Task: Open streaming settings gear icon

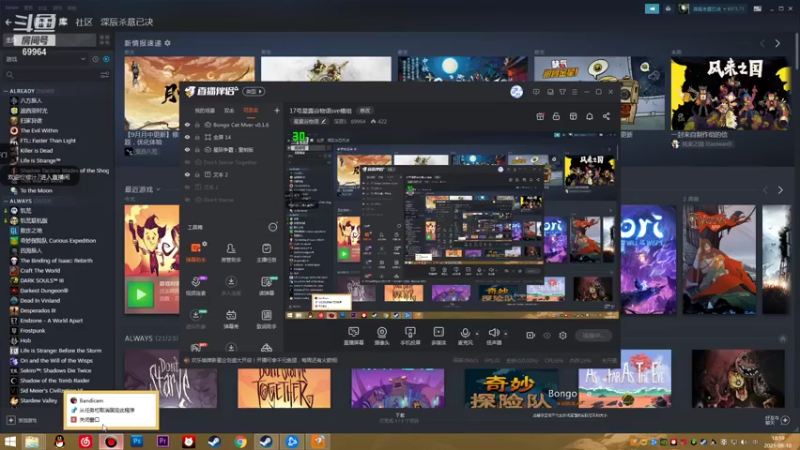Action: tap(563, 335)
